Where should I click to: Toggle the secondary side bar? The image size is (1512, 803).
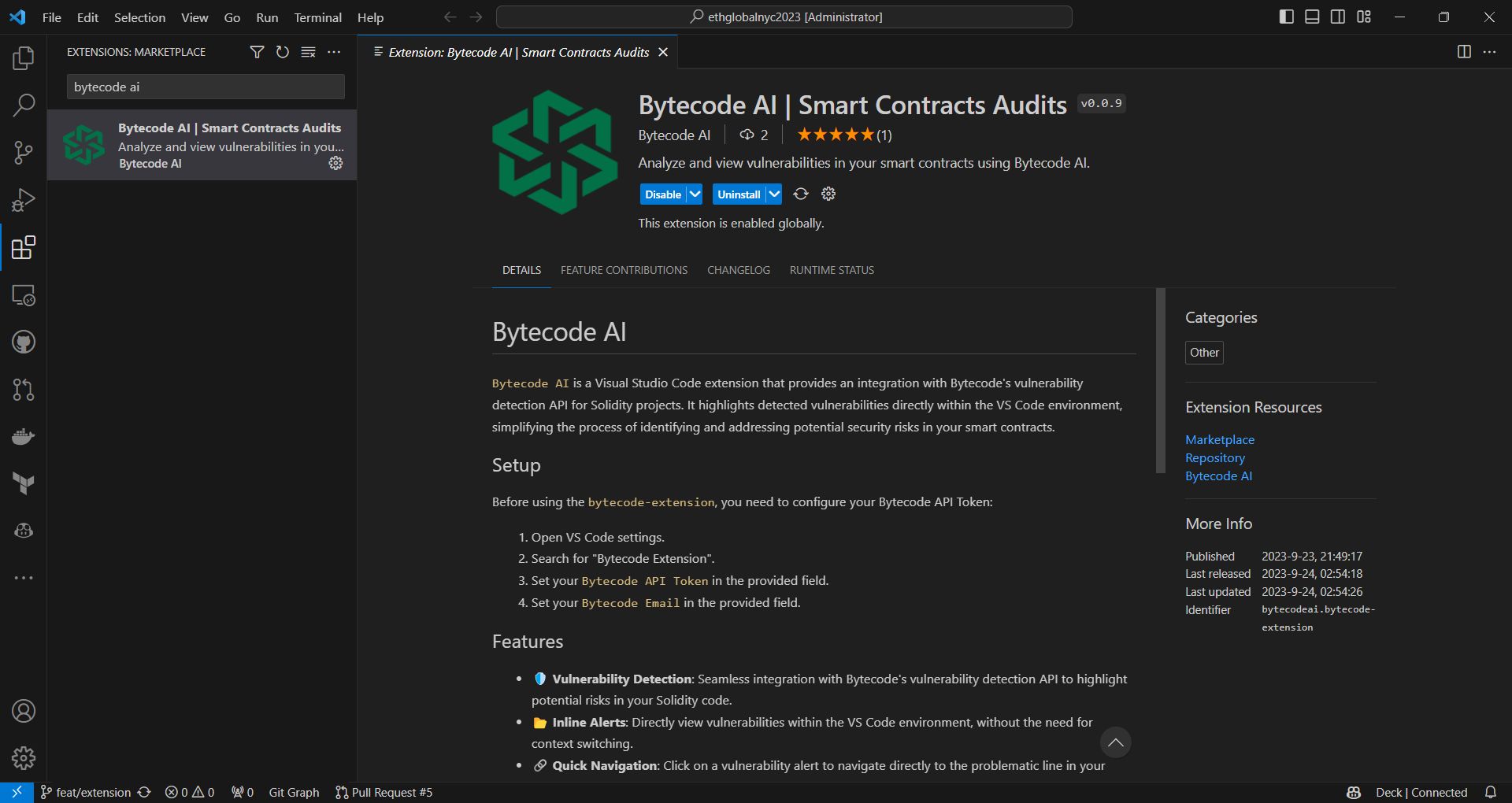coord(1338,17)
